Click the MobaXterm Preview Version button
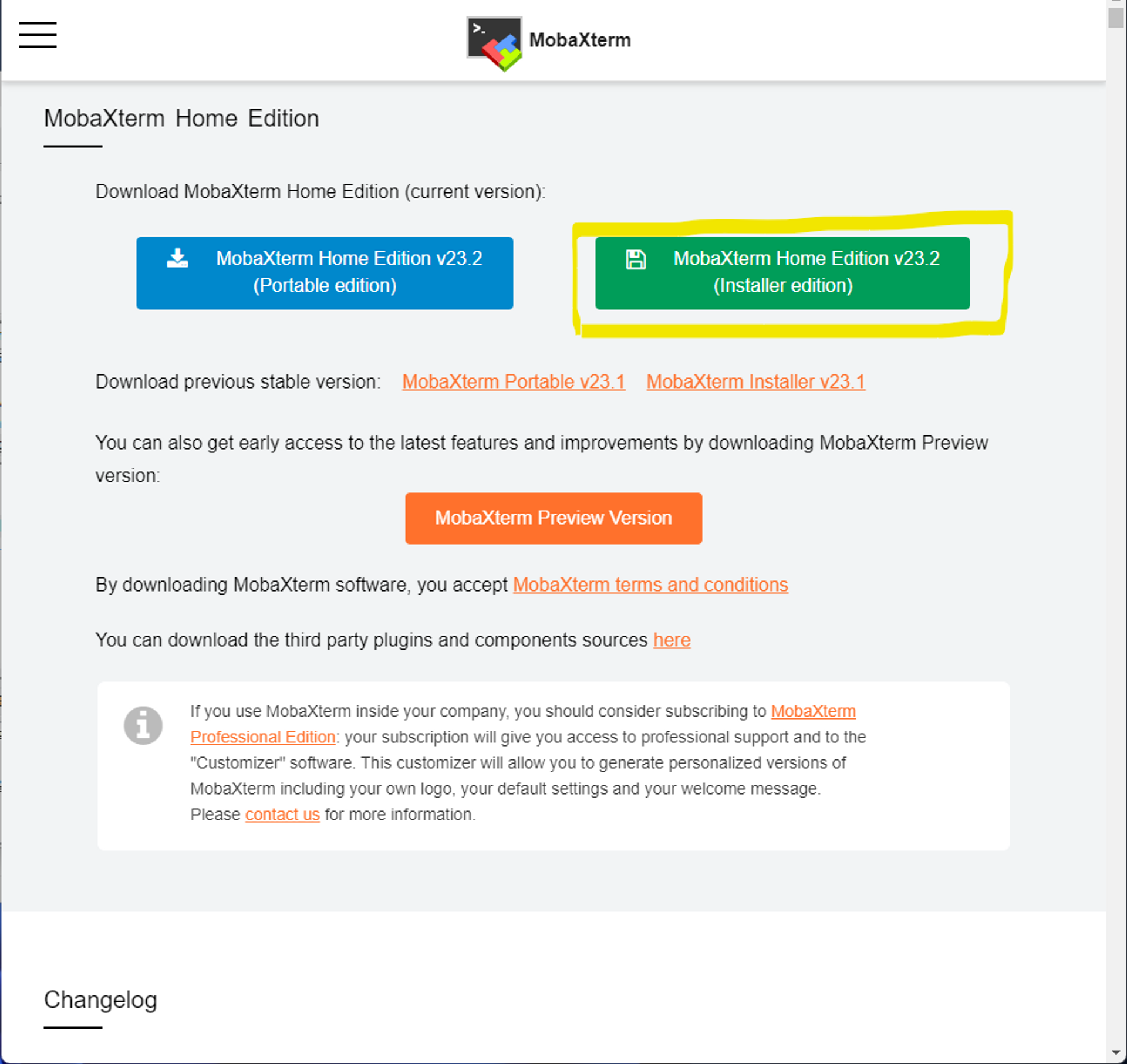 click(553, 518)
